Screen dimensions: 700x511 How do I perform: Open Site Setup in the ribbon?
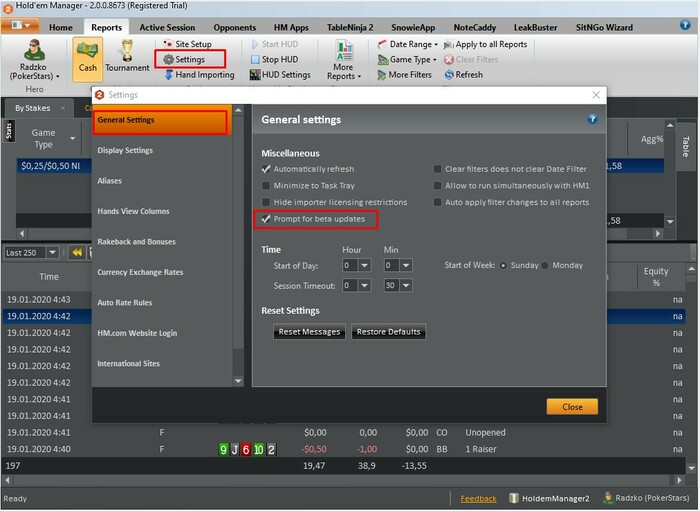[188, 44]
